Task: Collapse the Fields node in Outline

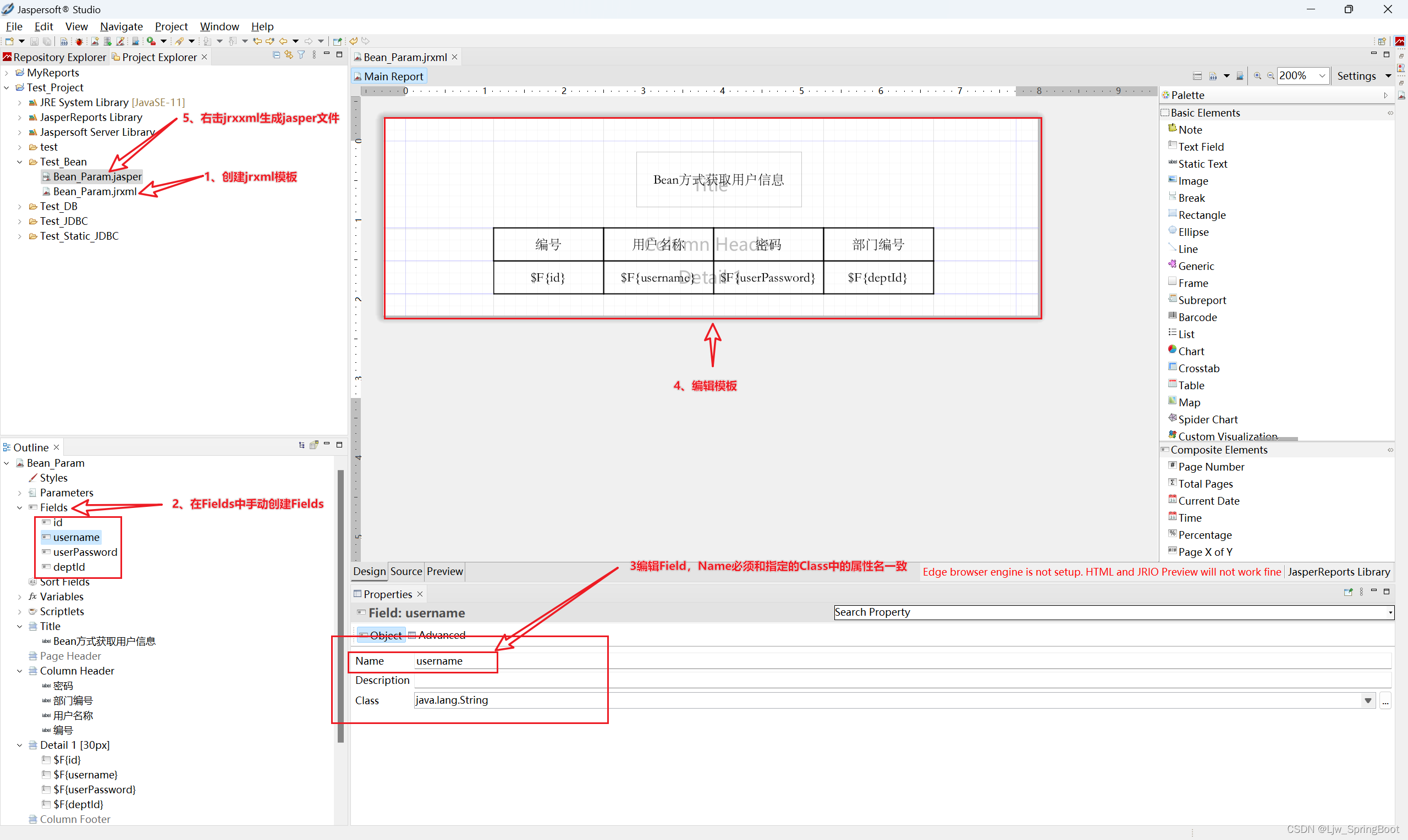Action: click(20, 508)
